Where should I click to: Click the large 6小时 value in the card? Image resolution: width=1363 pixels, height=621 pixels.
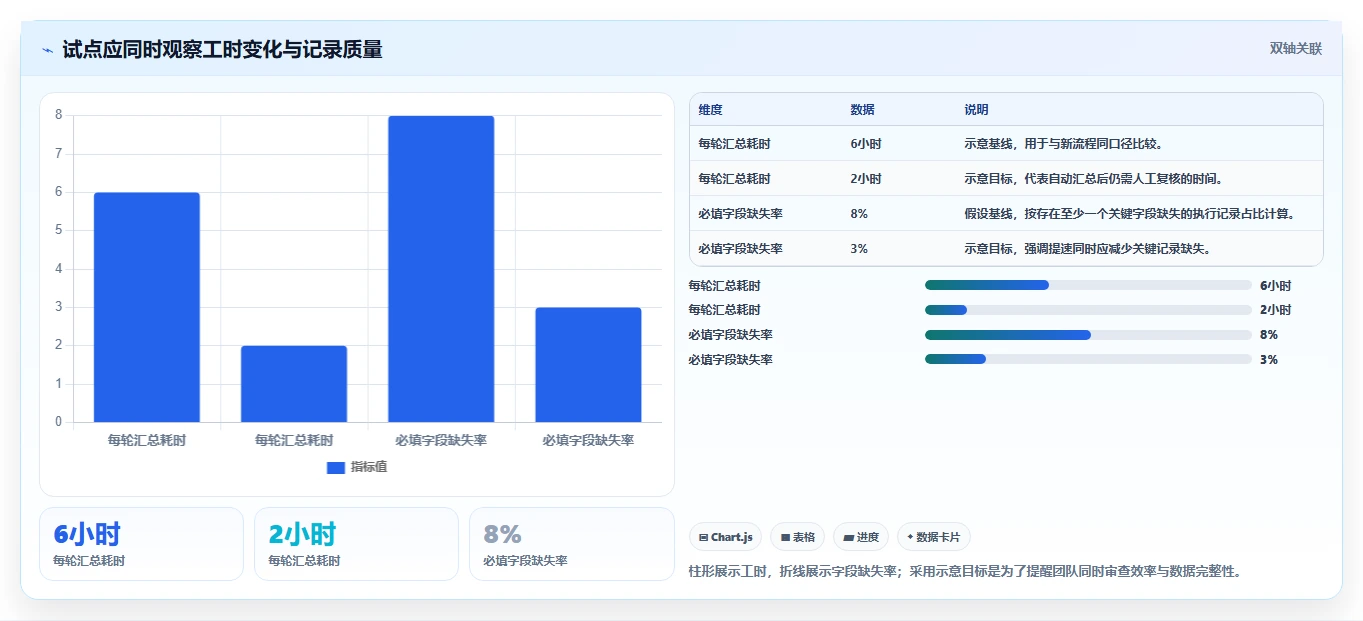pos(87,534)
